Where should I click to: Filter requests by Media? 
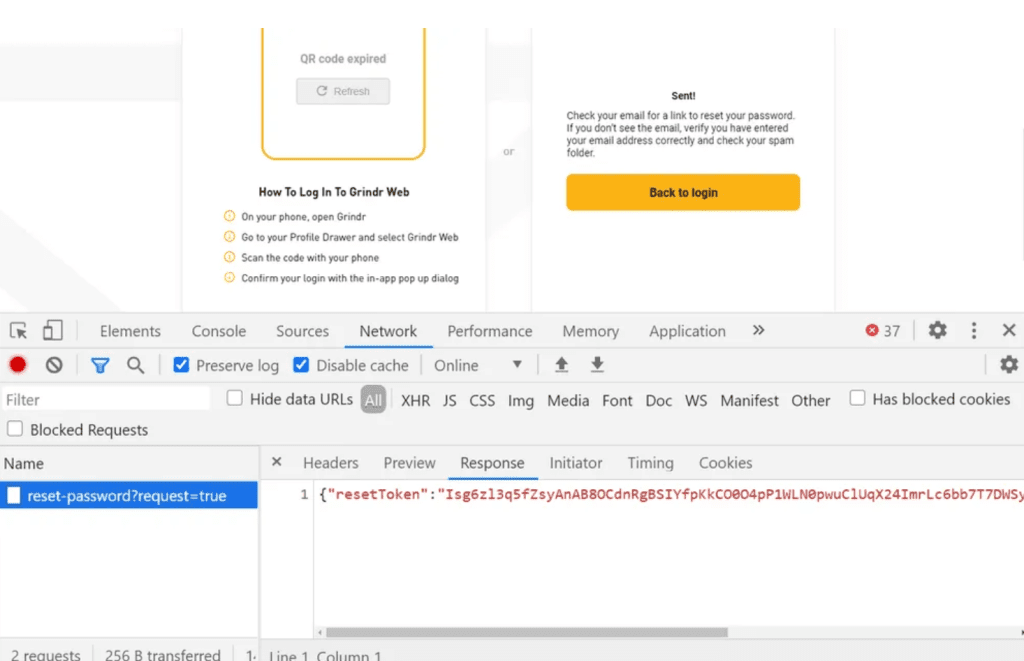click(568, 400)
